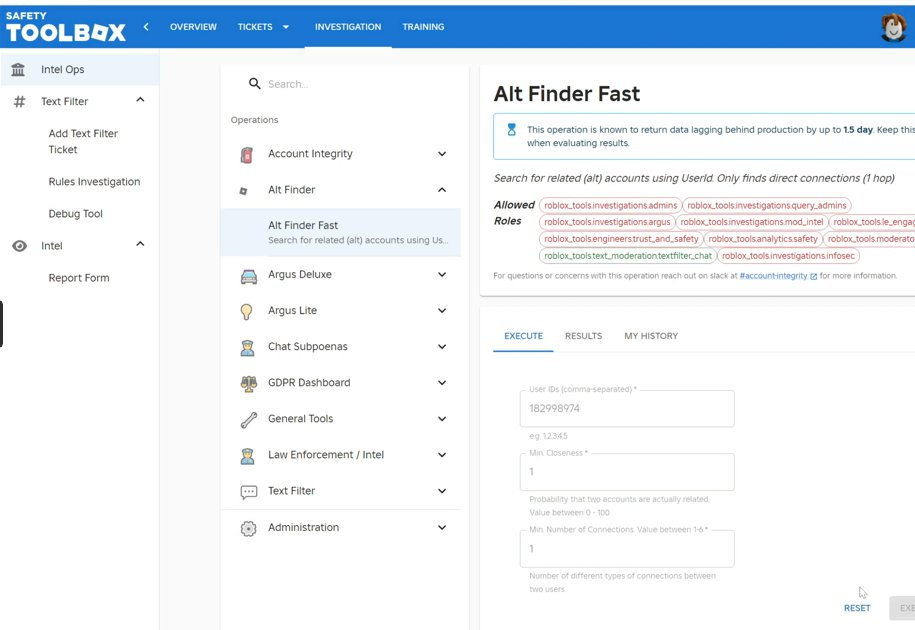Click the hourglass icon in lag notice

(x=512, y=130)
